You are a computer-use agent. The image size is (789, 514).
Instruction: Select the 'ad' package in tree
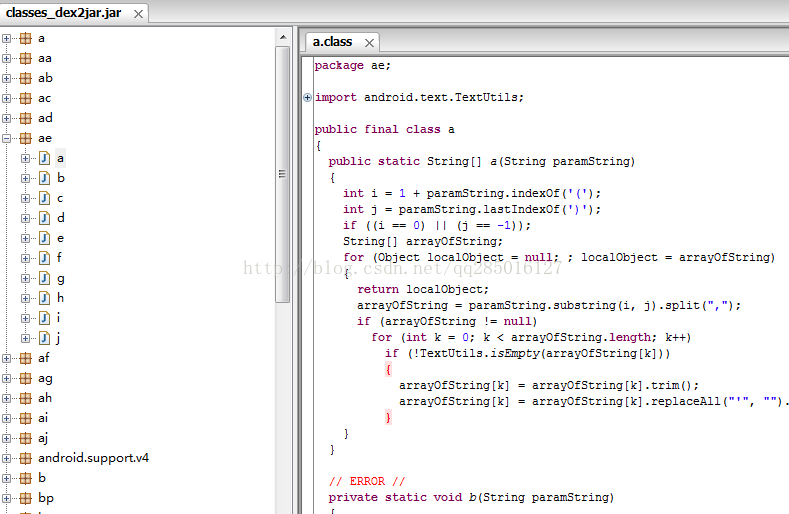tap(45, 118)
